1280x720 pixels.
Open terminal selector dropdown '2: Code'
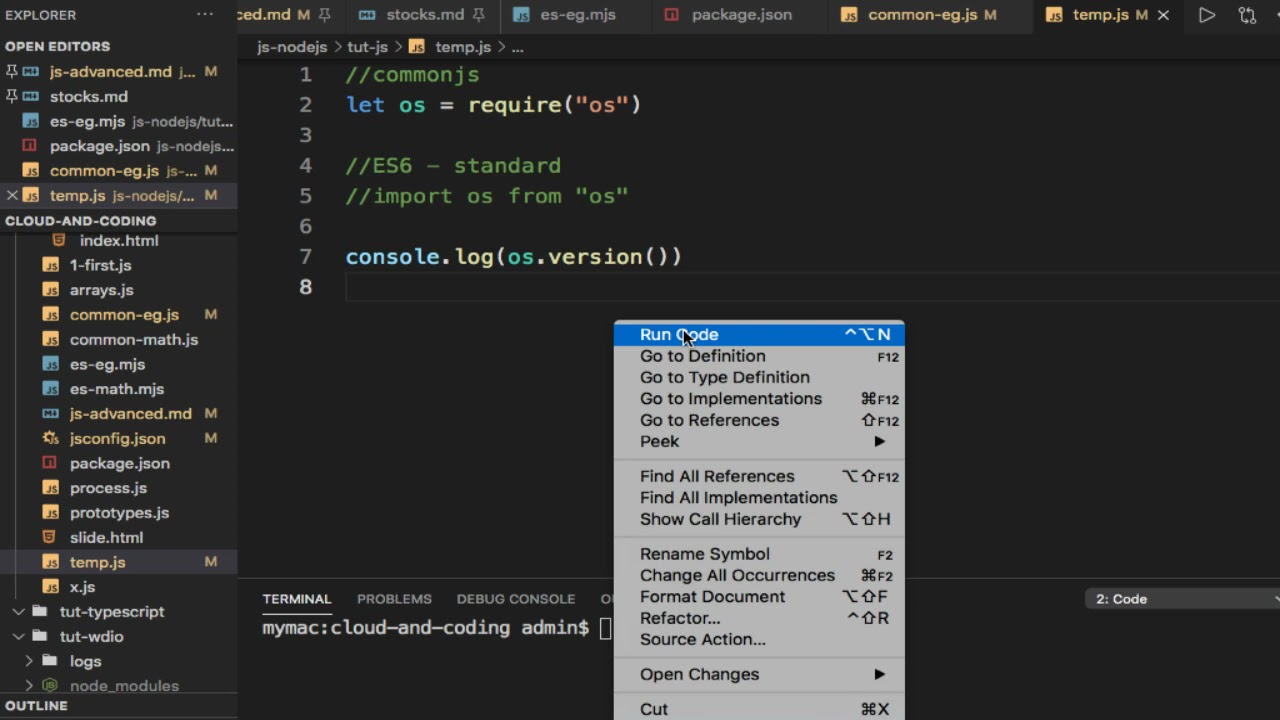[1183, 599]
